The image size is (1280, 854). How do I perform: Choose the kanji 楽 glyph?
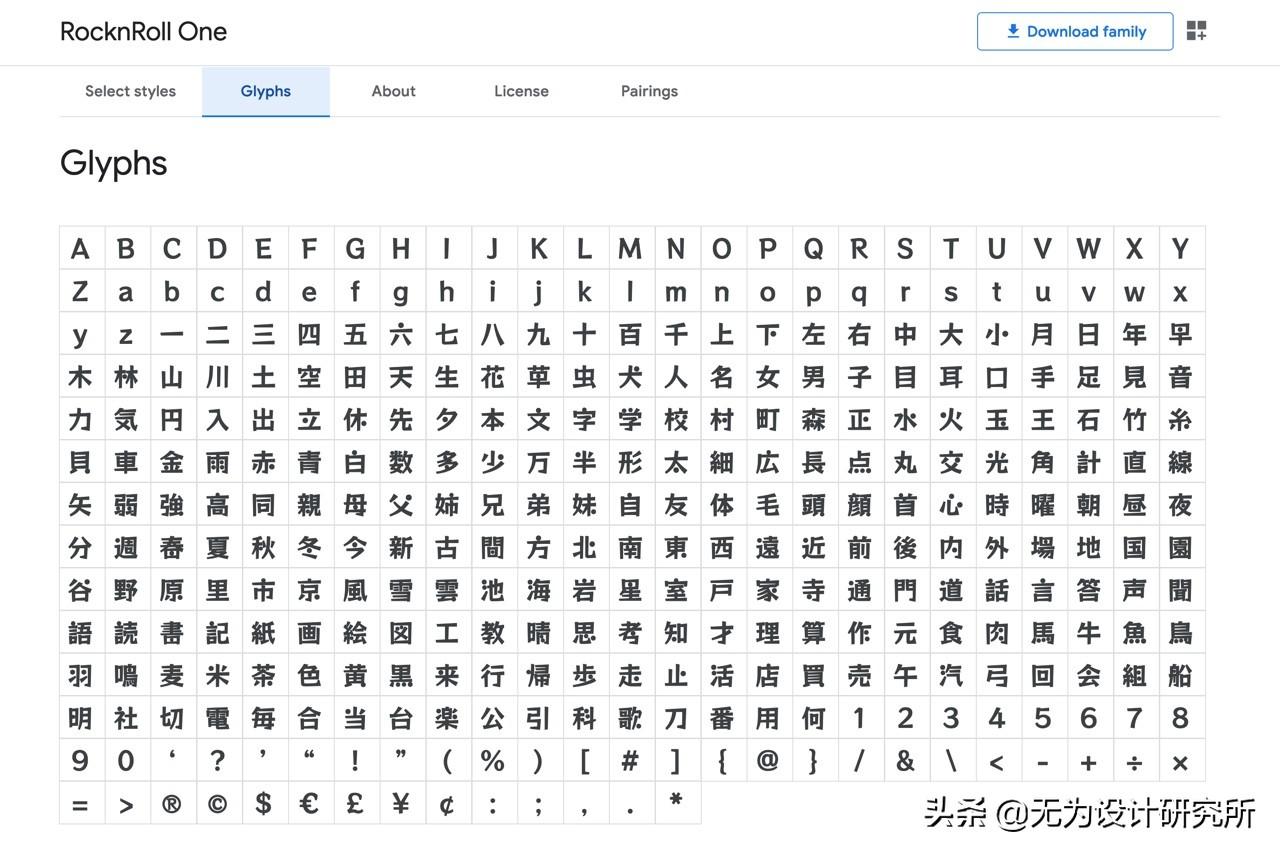[447, 718]
